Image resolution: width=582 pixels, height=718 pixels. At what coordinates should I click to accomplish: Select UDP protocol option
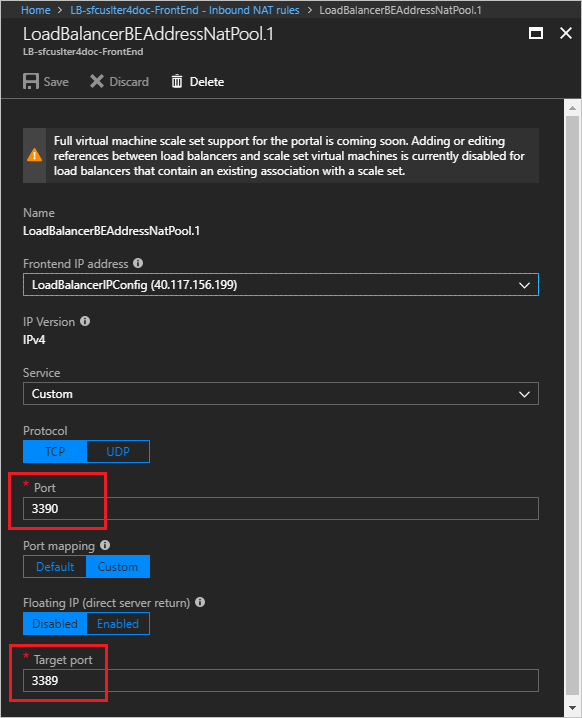(x=118, y=451)
